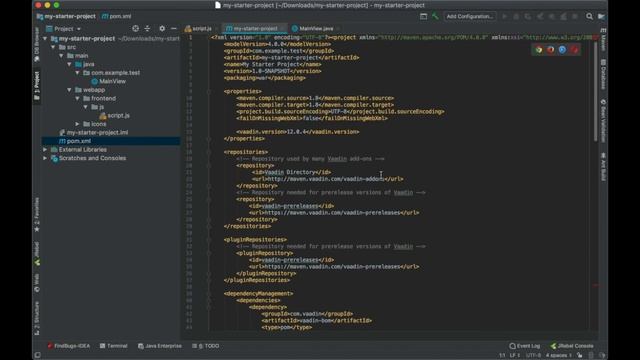Open DB Browser tool window on left sidebar
This screenshot has height=360, width=640.
coord(37,44)
